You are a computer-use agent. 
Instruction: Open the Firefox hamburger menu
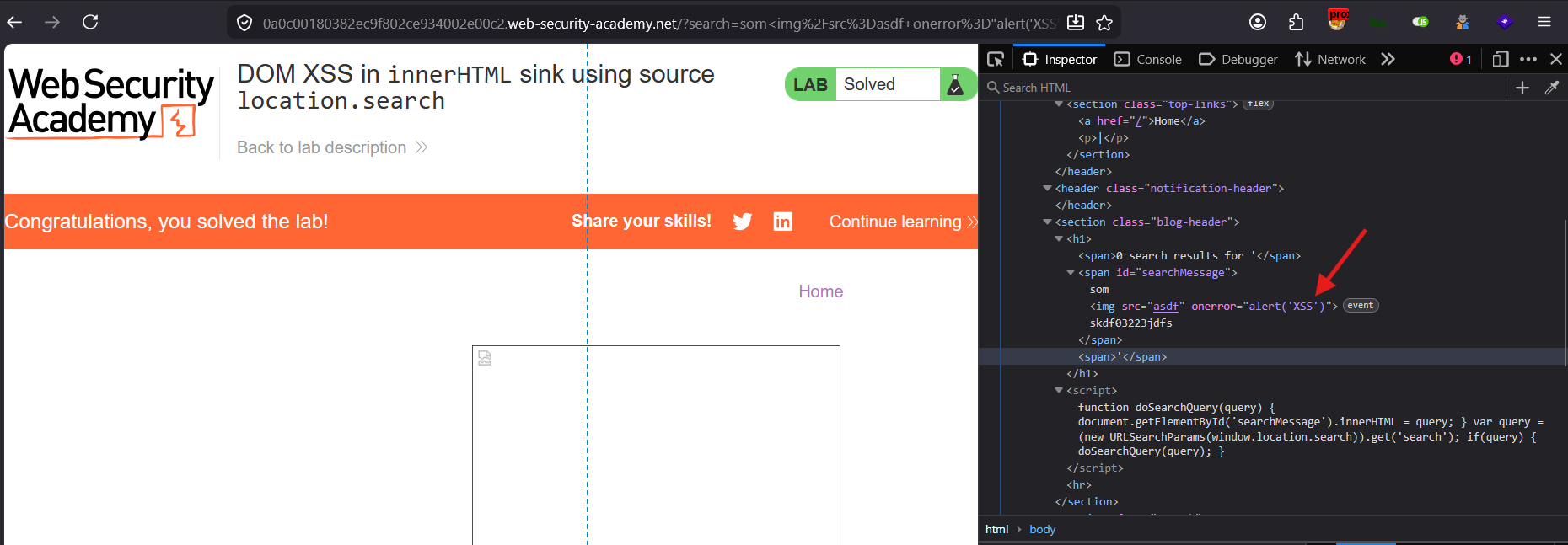click(1544, 22)
